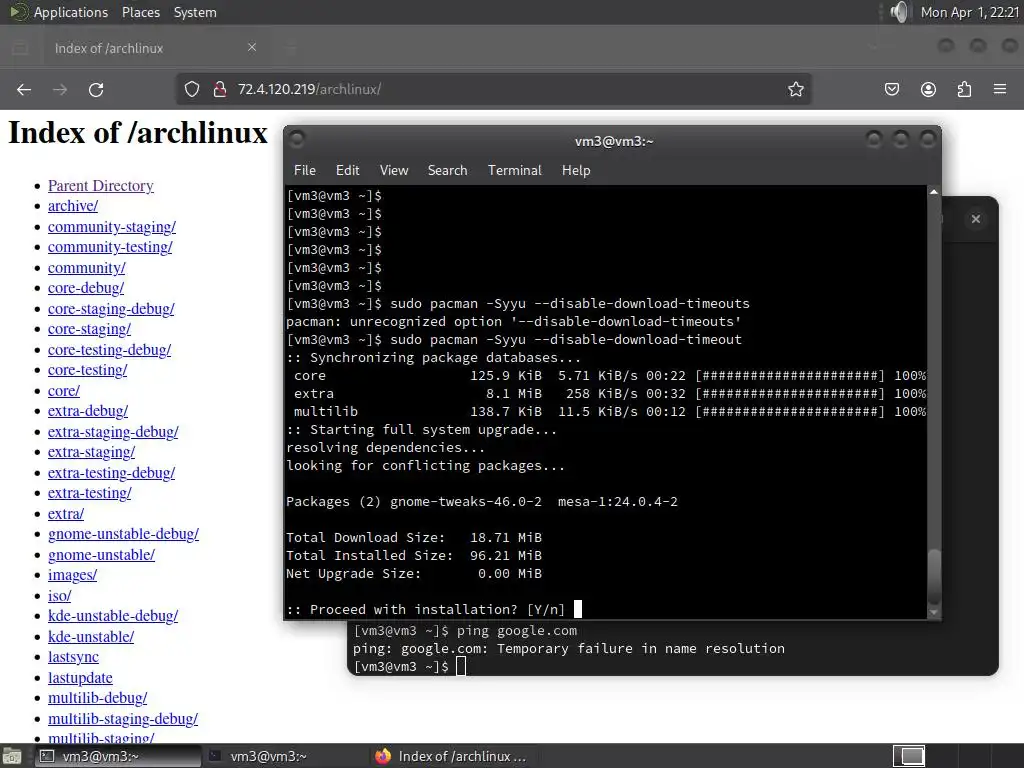Click the browser forward arrow
The image size is (1024, 768).
[x=60, y=89]
